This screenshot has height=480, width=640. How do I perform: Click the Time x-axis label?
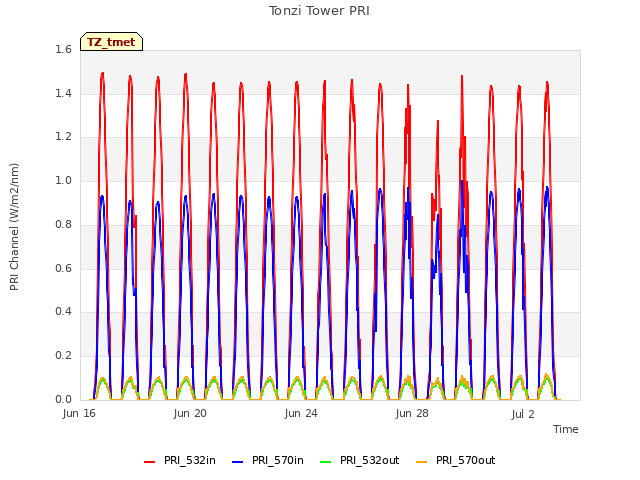click(566, 429)
